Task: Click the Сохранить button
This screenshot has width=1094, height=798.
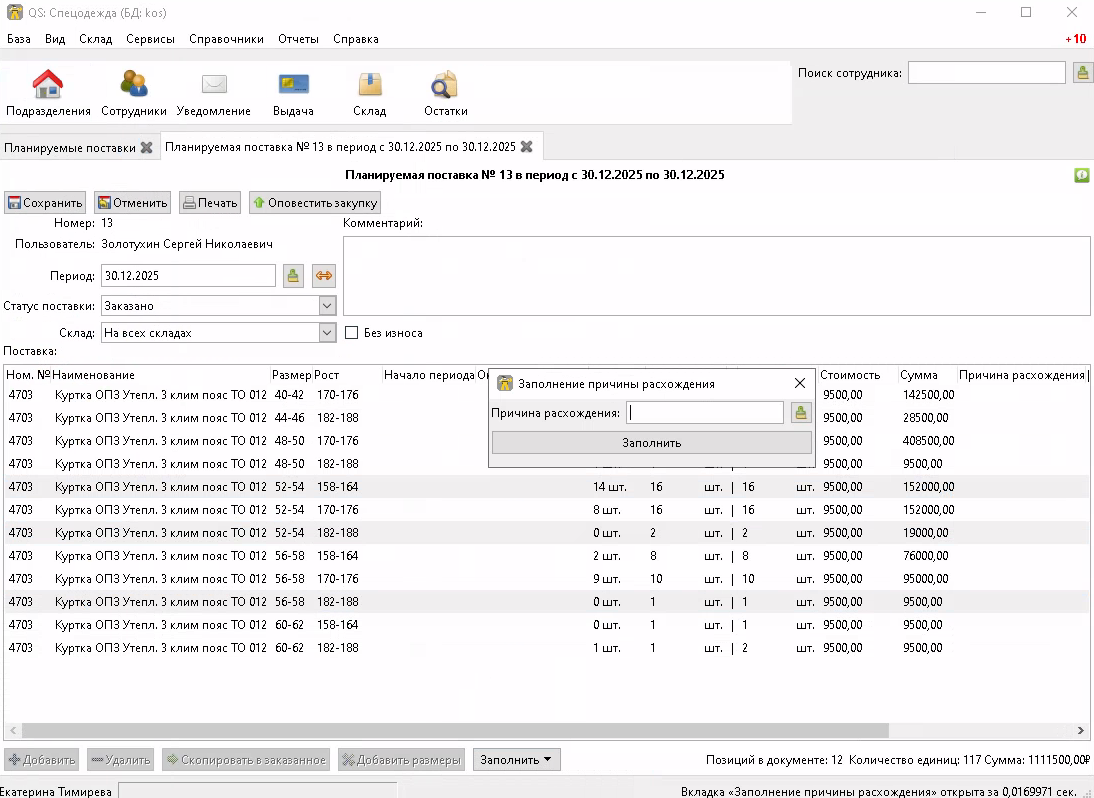Action: pos(45,203)
